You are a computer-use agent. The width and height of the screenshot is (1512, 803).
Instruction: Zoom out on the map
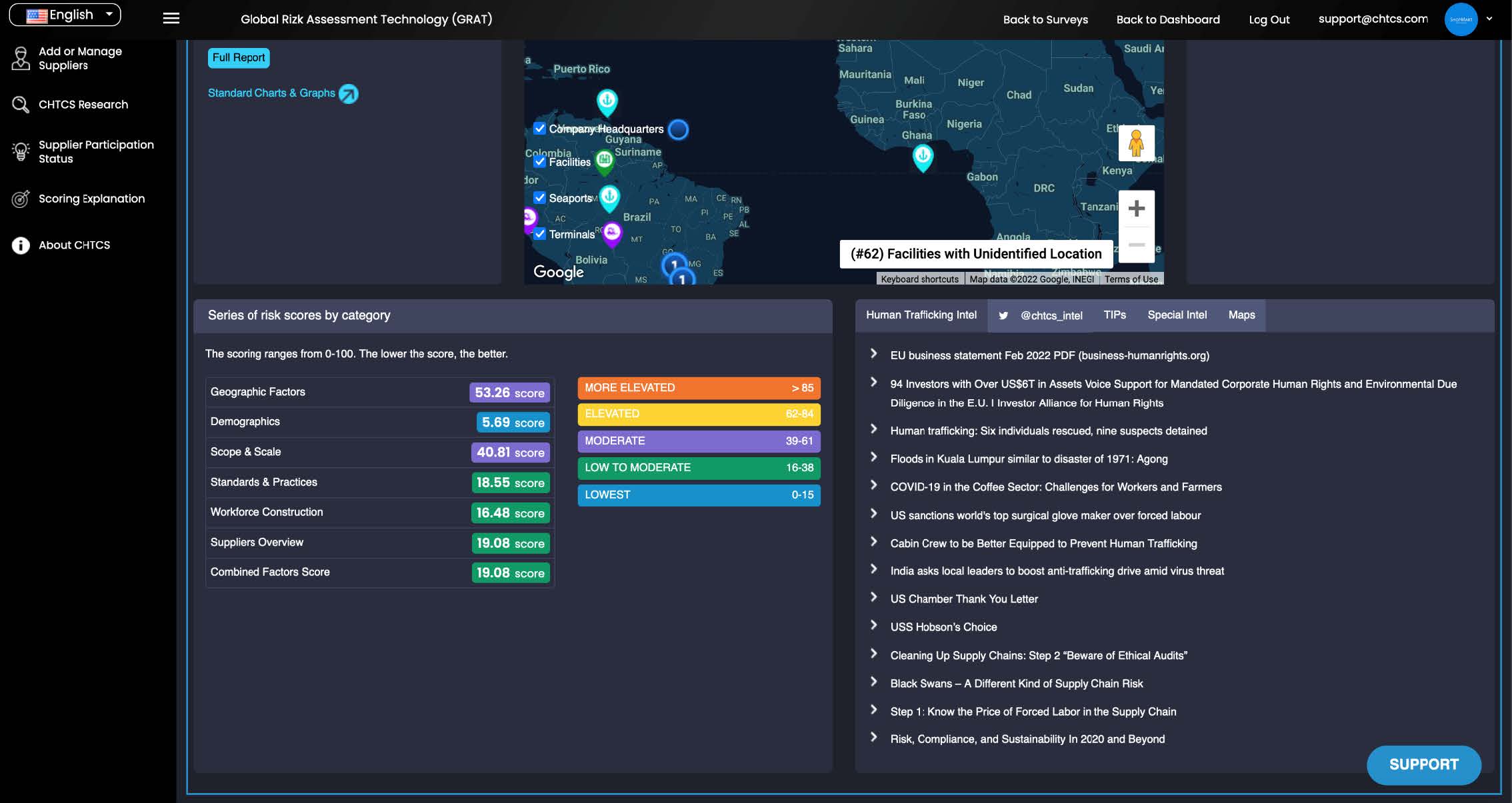coord(1136,244)
